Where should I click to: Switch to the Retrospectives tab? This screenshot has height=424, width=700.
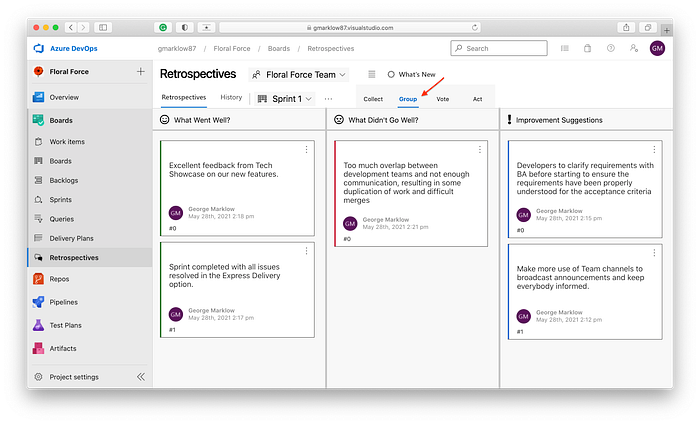[x=184, y=97]
